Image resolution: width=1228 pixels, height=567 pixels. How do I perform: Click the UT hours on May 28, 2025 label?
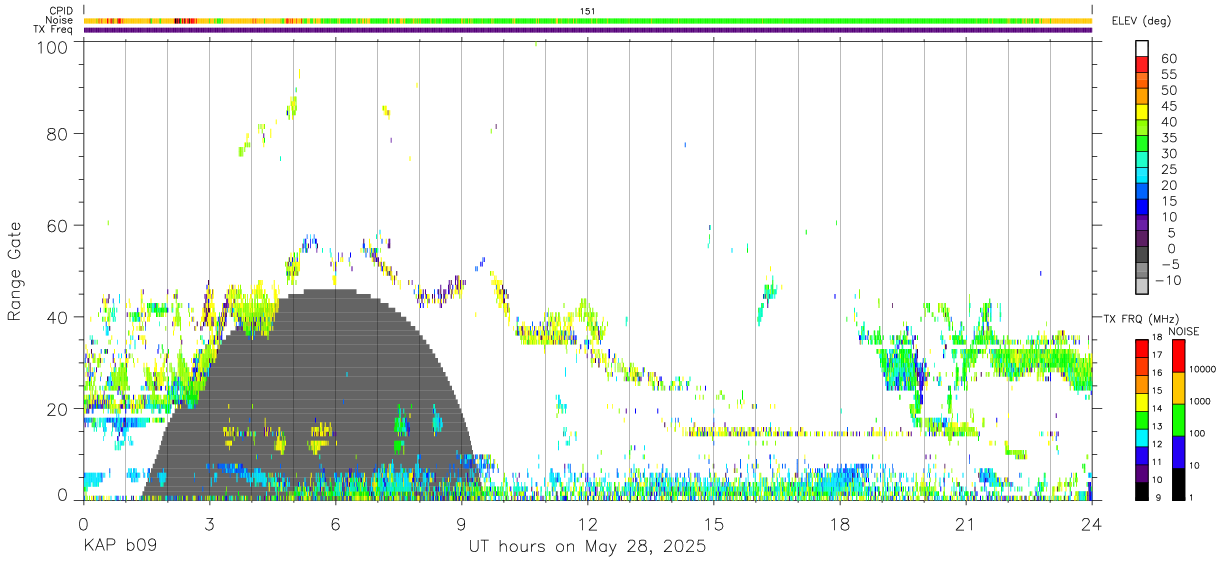(x=588, y=547)
